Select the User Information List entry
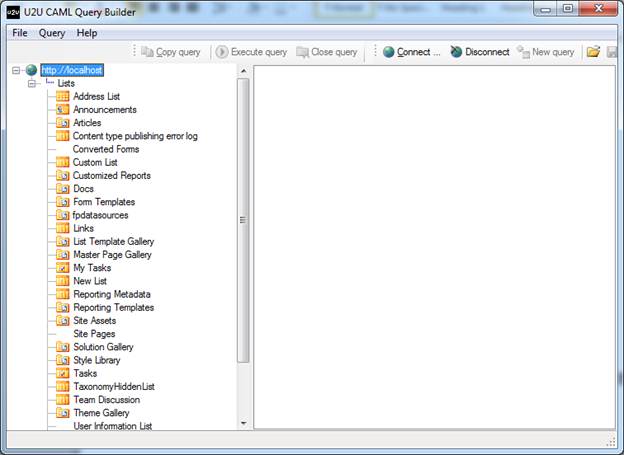Viewport: 624px width, 455px height. click(113, 426)
